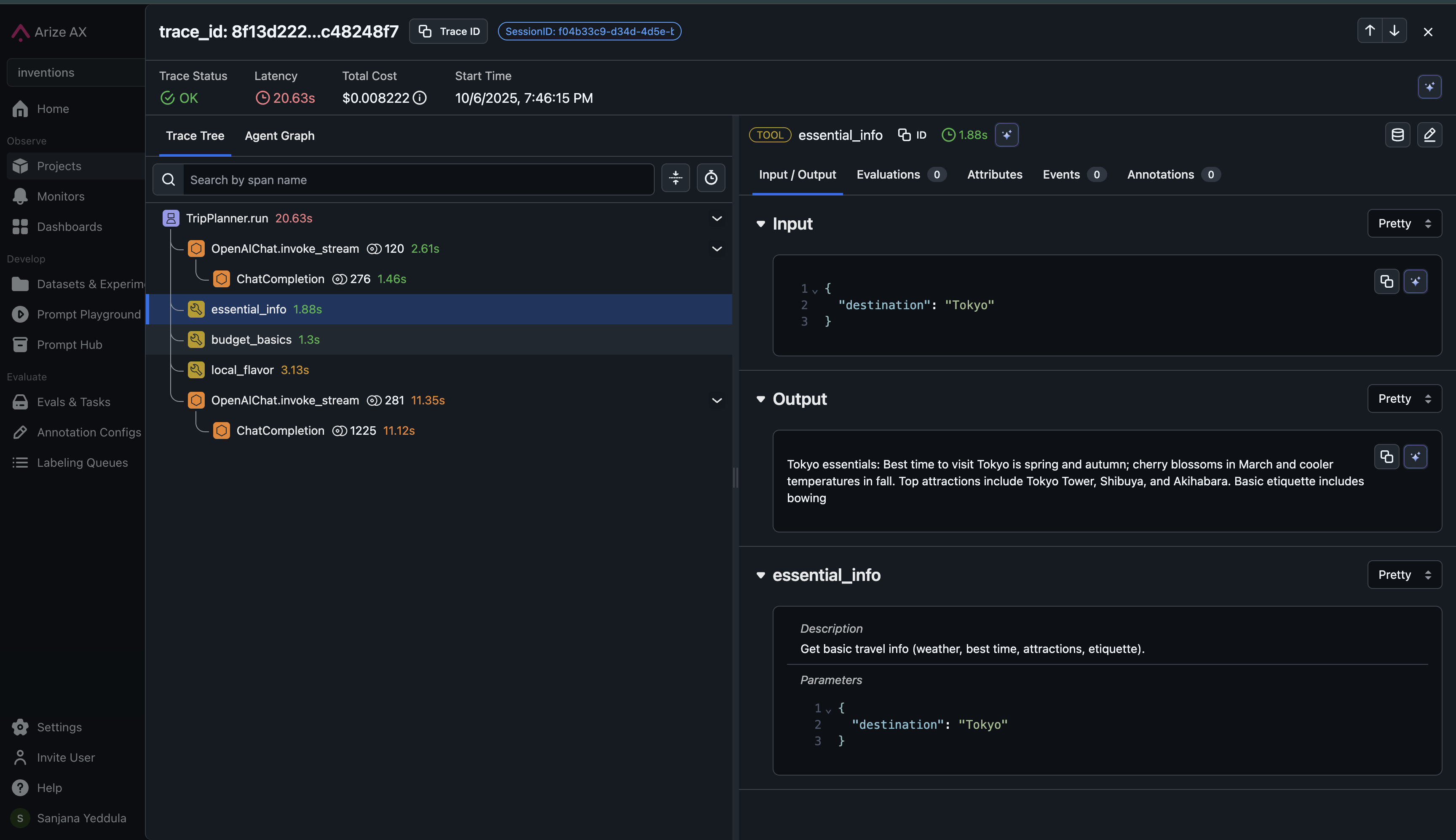Screen dimensions: 1456x840
Task: Go to previous trace with up arrow
Action: click(x=1370, y=31)
